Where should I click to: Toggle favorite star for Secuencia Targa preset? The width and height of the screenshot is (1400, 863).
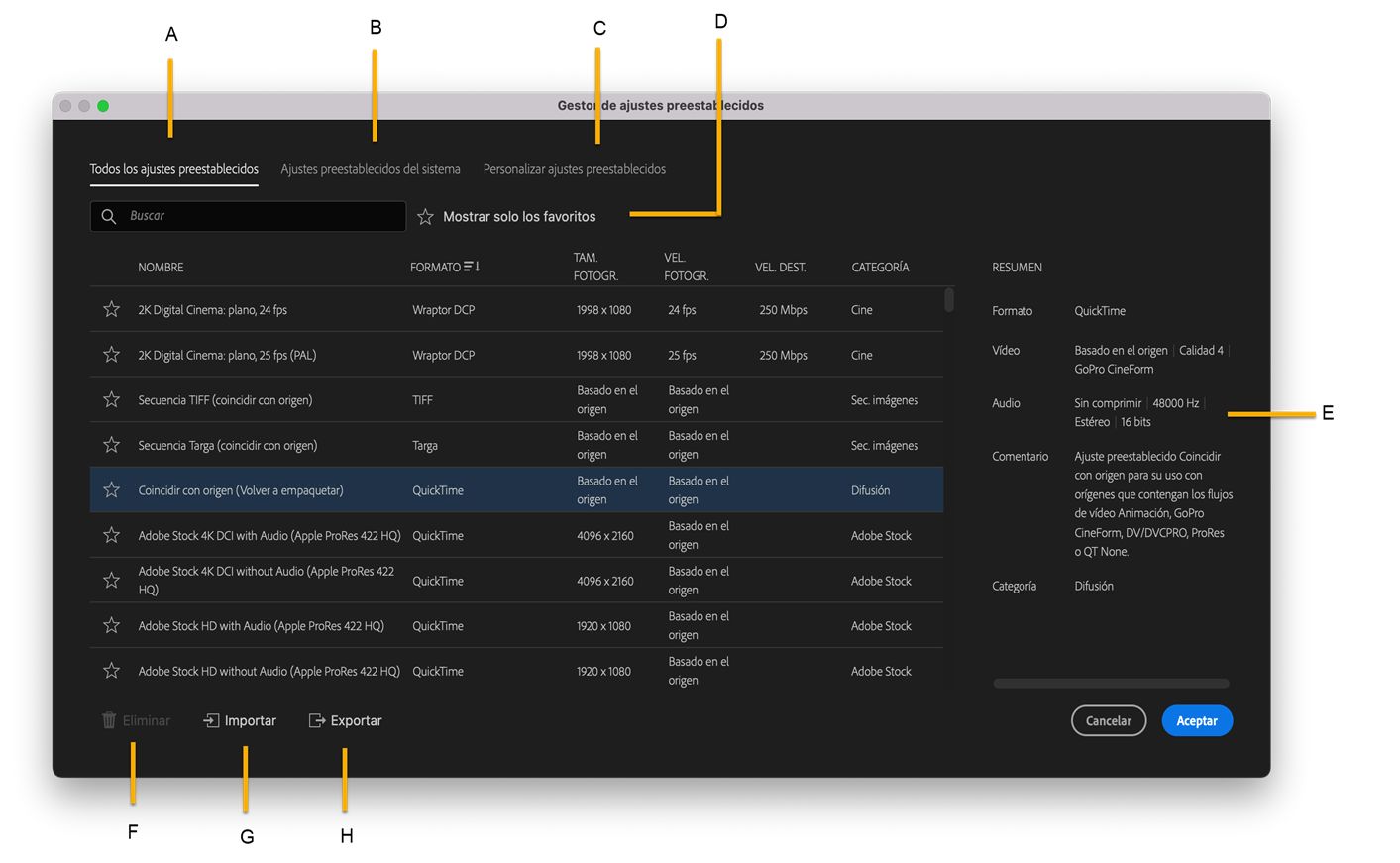click(111, 445)
